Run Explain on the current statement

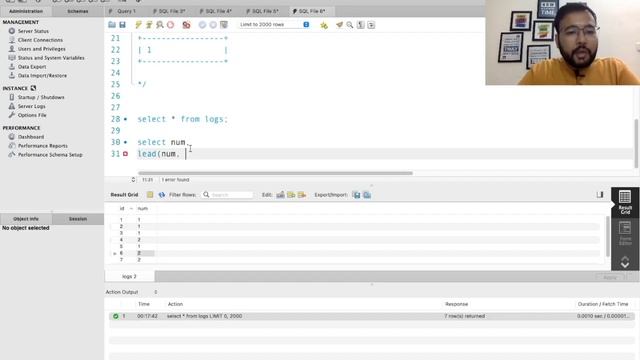pyautogui.click(x=160, y=25)
